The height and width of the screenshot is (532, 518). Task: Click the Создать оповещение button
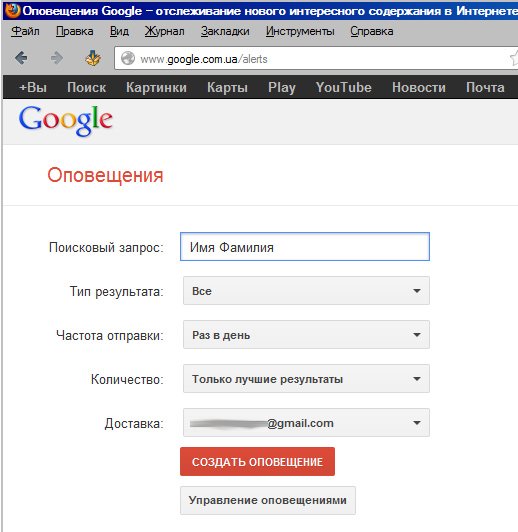pyautogui.click(x=257, y=461)
